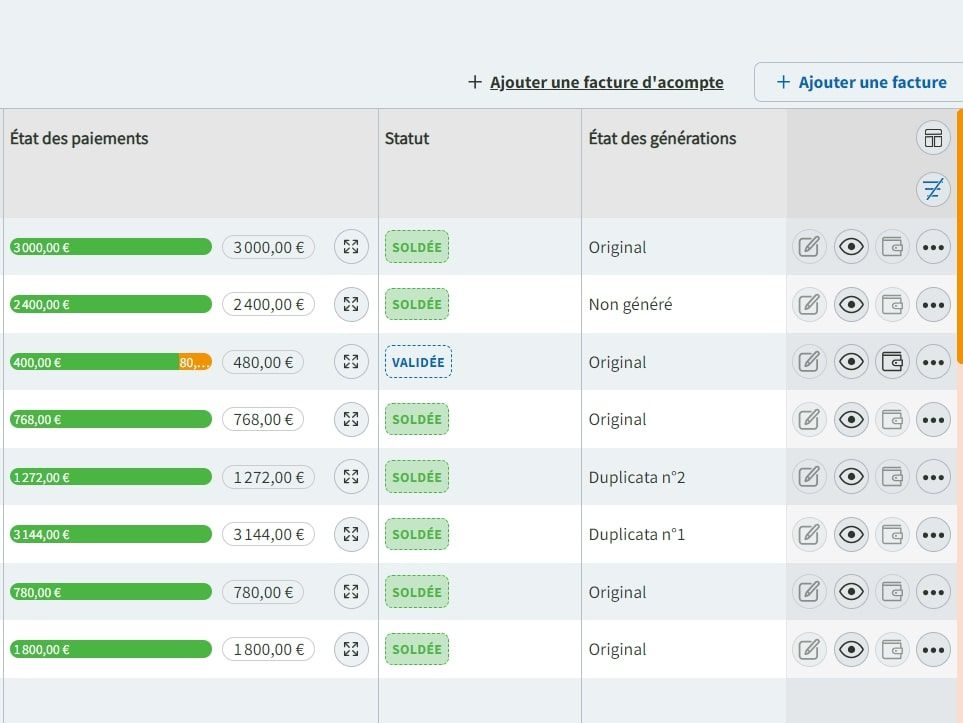
Task: Edit the 780,00 € invoice row
Action: point(809,592)
